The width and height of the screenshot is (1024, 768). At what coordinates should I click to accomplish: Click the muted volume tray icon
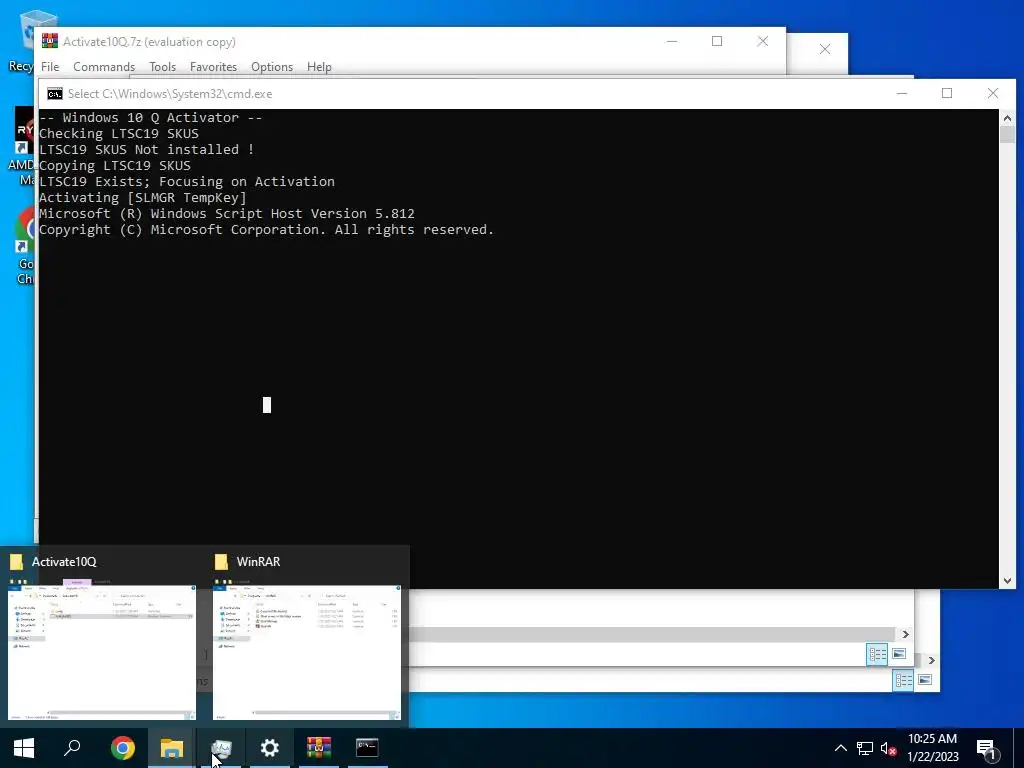(x=888, y=748)
